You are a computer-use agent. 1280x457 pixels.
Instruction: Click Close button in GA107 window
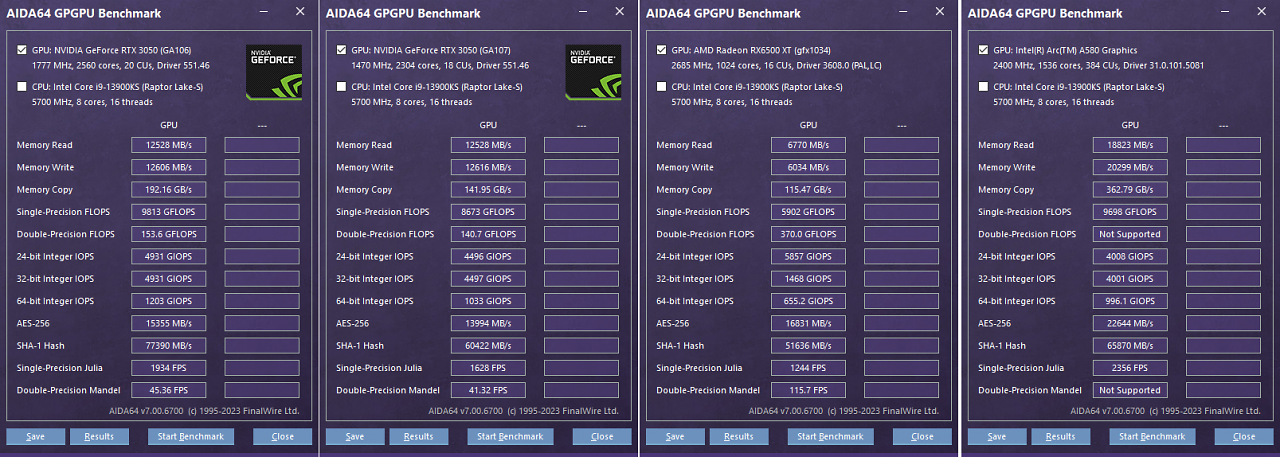pyautogui.click(x=602, y=436)
